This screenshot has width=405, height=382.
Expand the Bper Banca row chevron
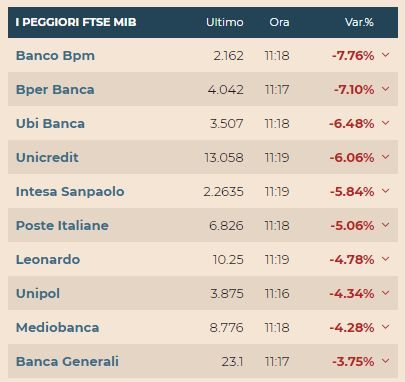385,89
